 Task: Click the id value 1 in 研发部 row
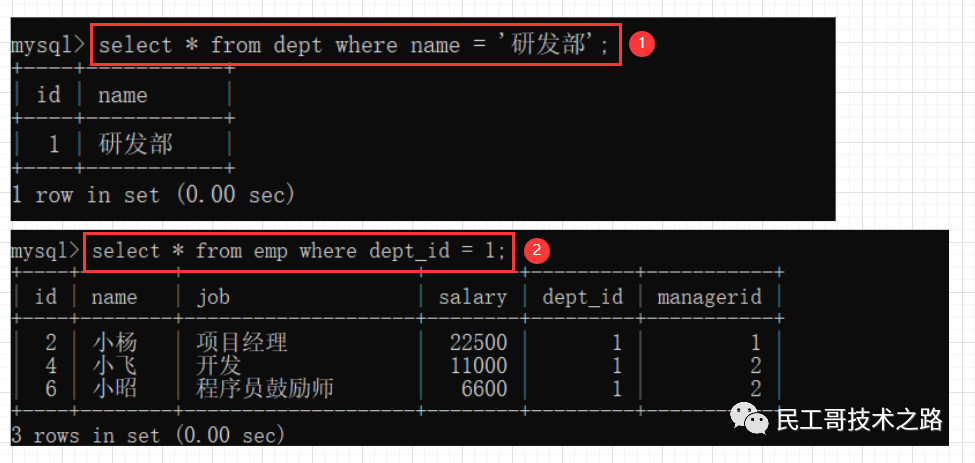click(x=53, y=145)
